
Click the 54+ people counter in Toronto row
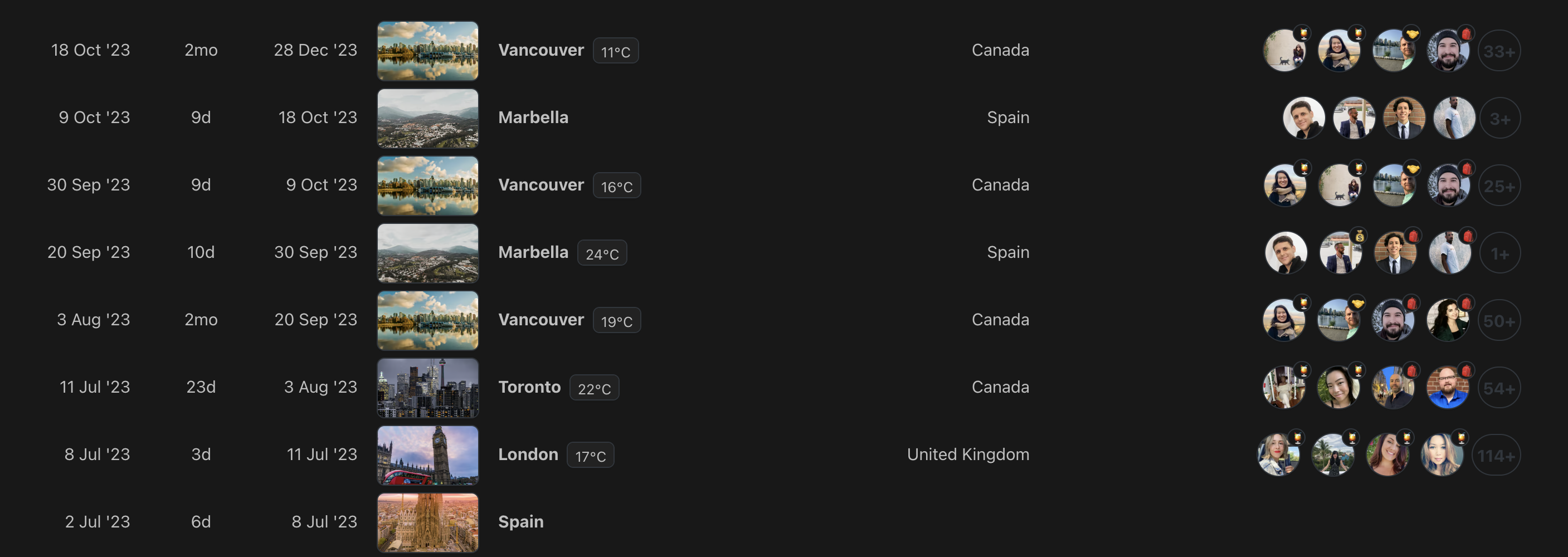(x=1498, y=388)
